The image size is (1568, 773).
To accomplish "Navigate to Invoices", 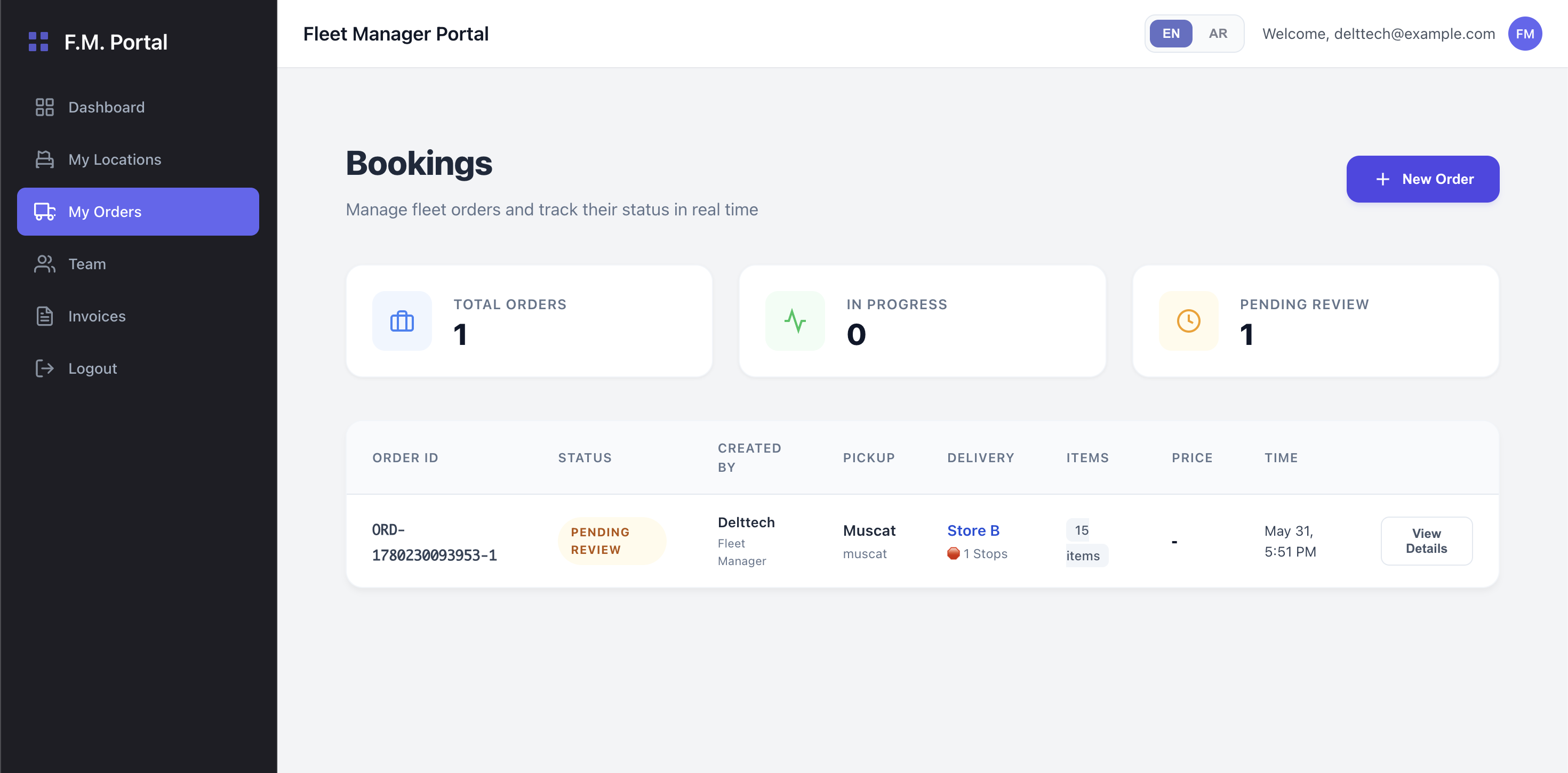I will pyautogui.click(x=138, y=317).
